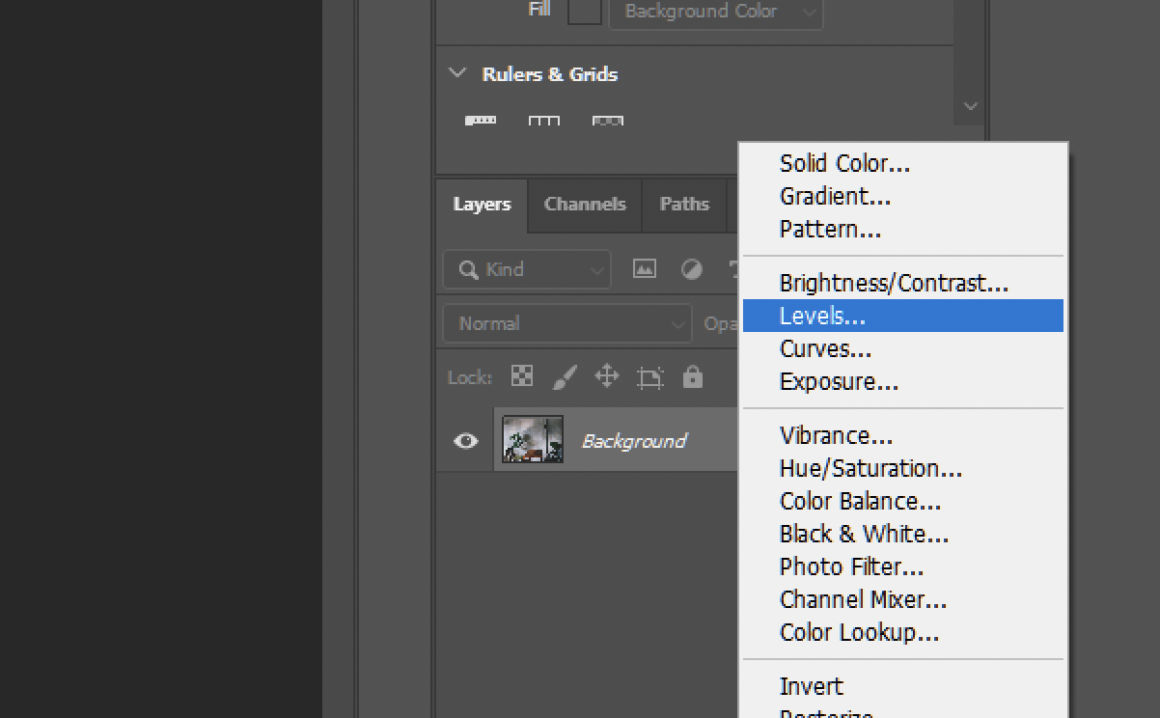Toggle lock transparent pixels

521,377
